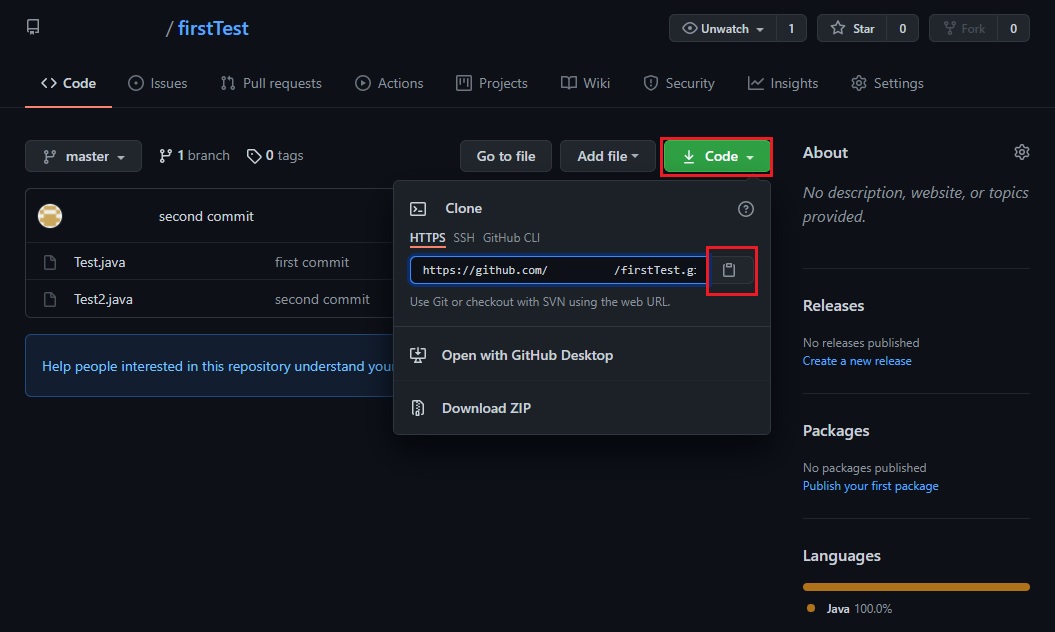Open the clone help question-mark icon
1055x632 pixels.
(x=745, y=209)
